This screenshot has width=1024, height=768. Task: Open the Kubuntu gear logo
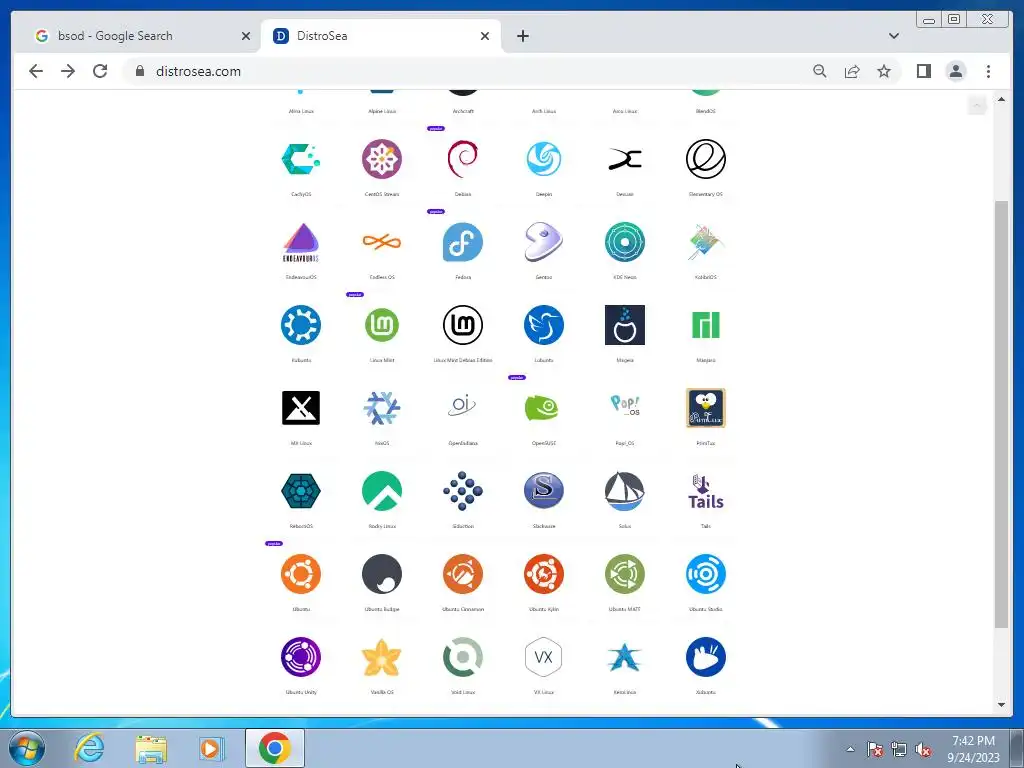click(301, 325)
